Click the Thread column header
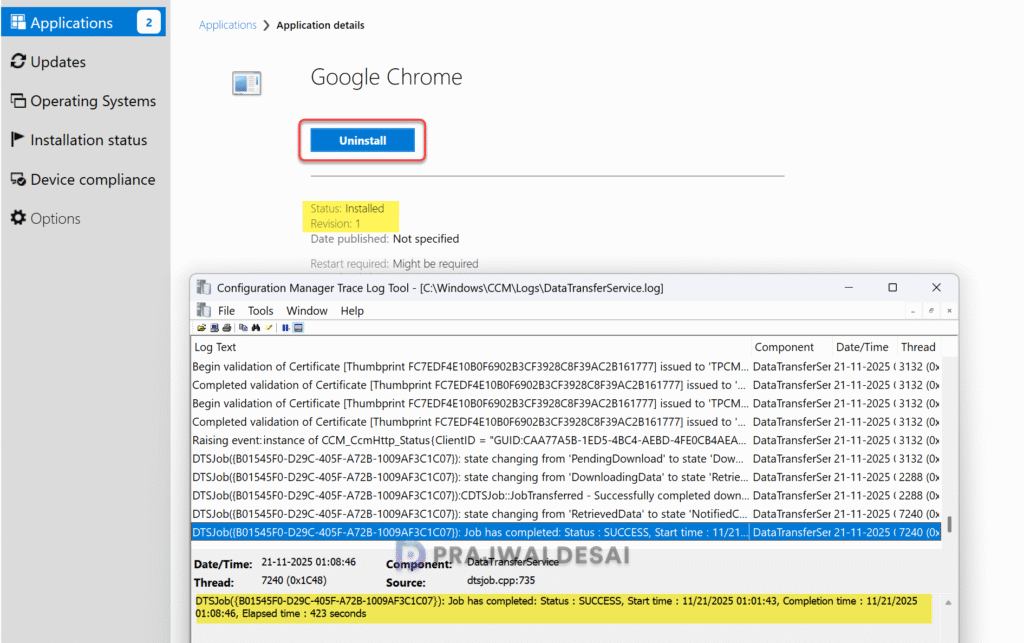Viewport: 1024px width, 643px height. (x=920, y=347)
